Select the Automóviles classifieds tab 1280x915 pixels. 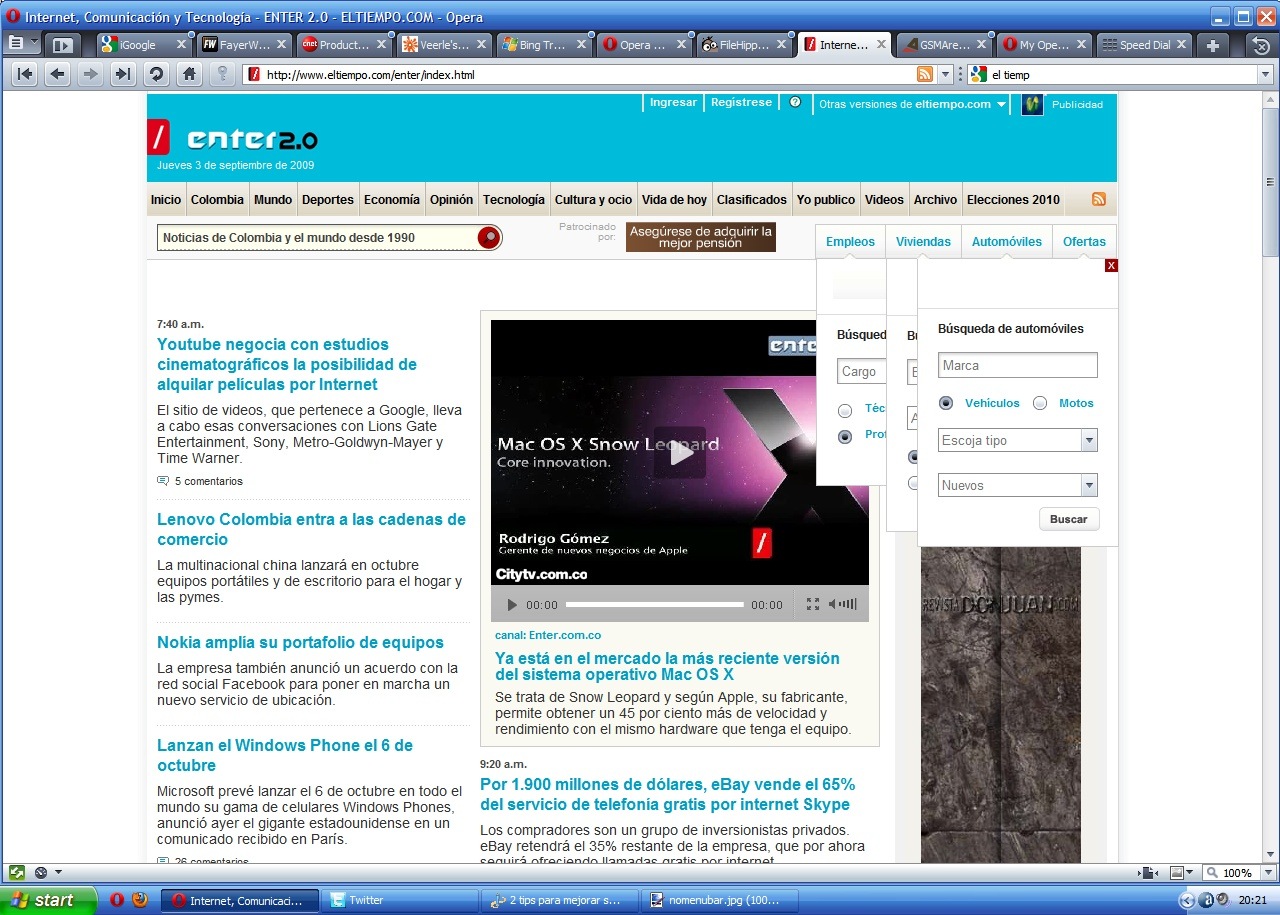(x=1007, y=241)
